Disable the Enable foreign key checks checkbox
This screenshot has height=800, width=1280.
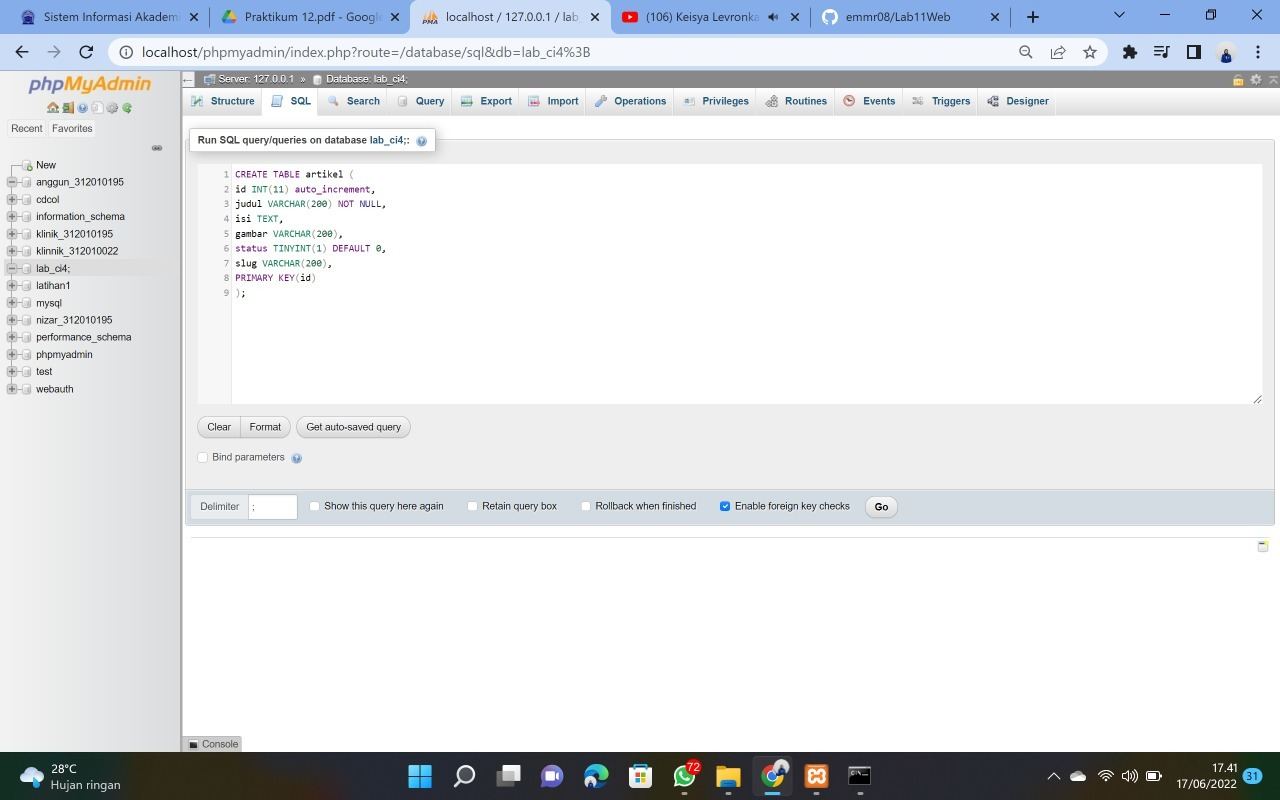(725, 506)
